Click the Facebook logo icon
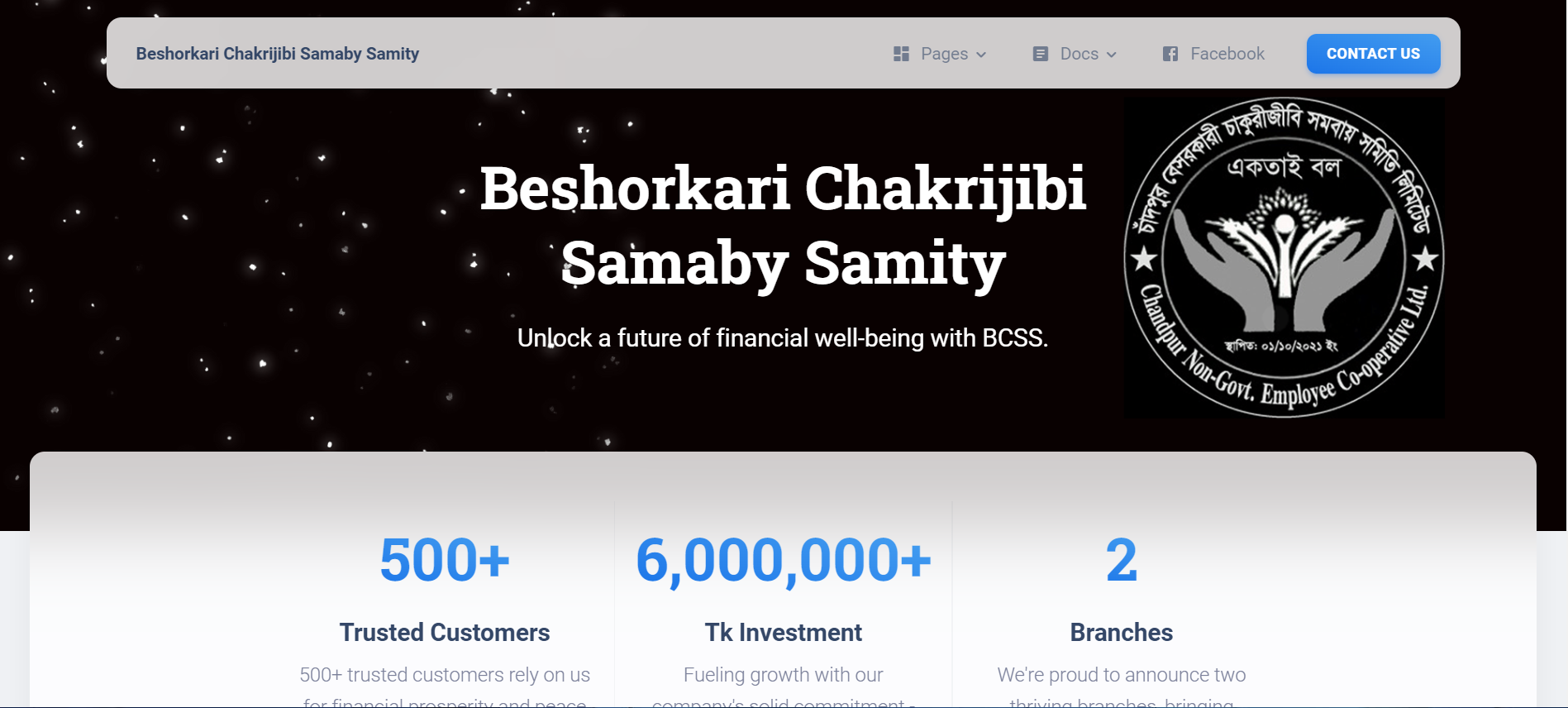The width and height of the screenshot is (1568, 708). click(1170, 54)
